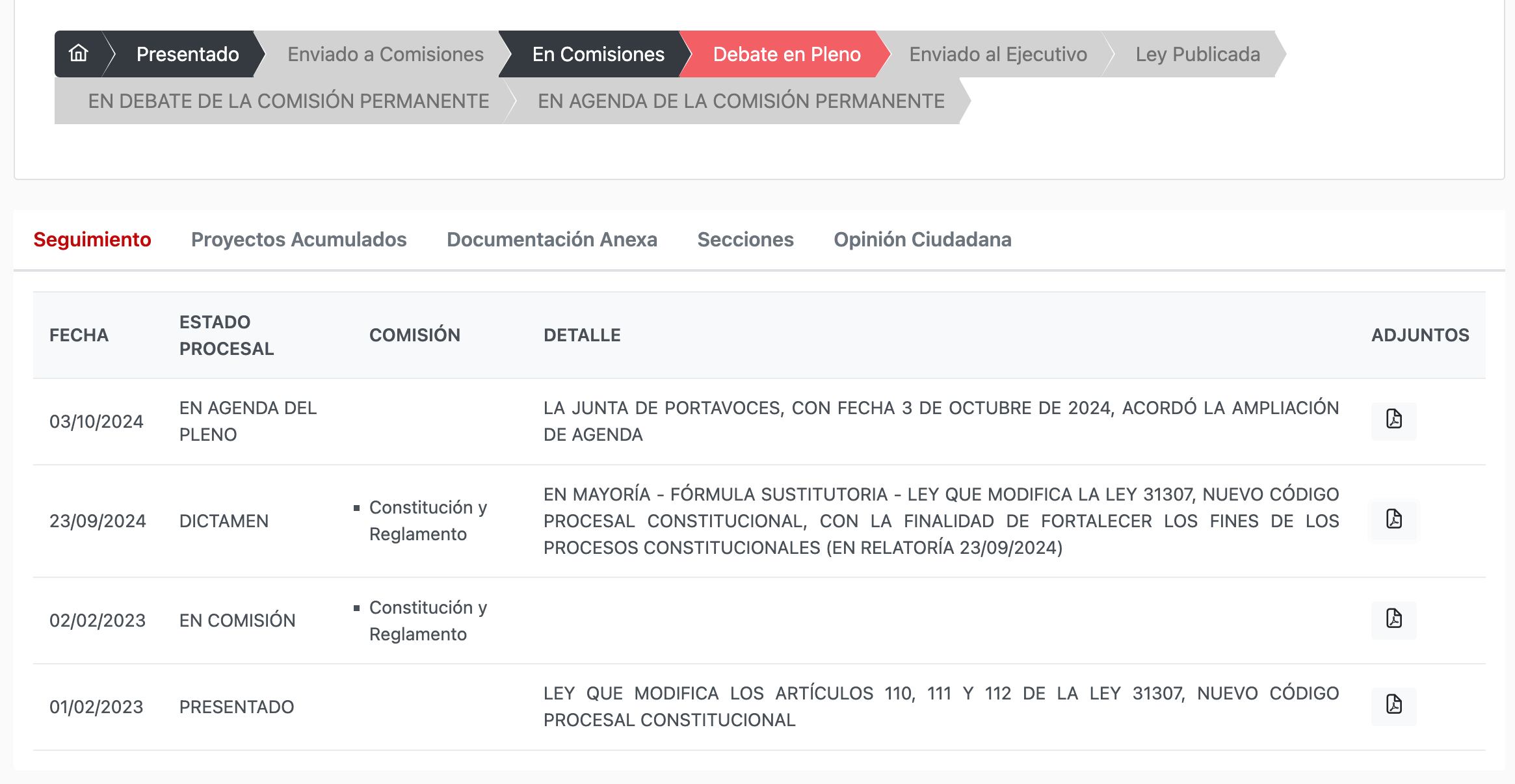Switch to Proyectos Acumulados tab
The image size is (1515, 784).
point(298,239)
